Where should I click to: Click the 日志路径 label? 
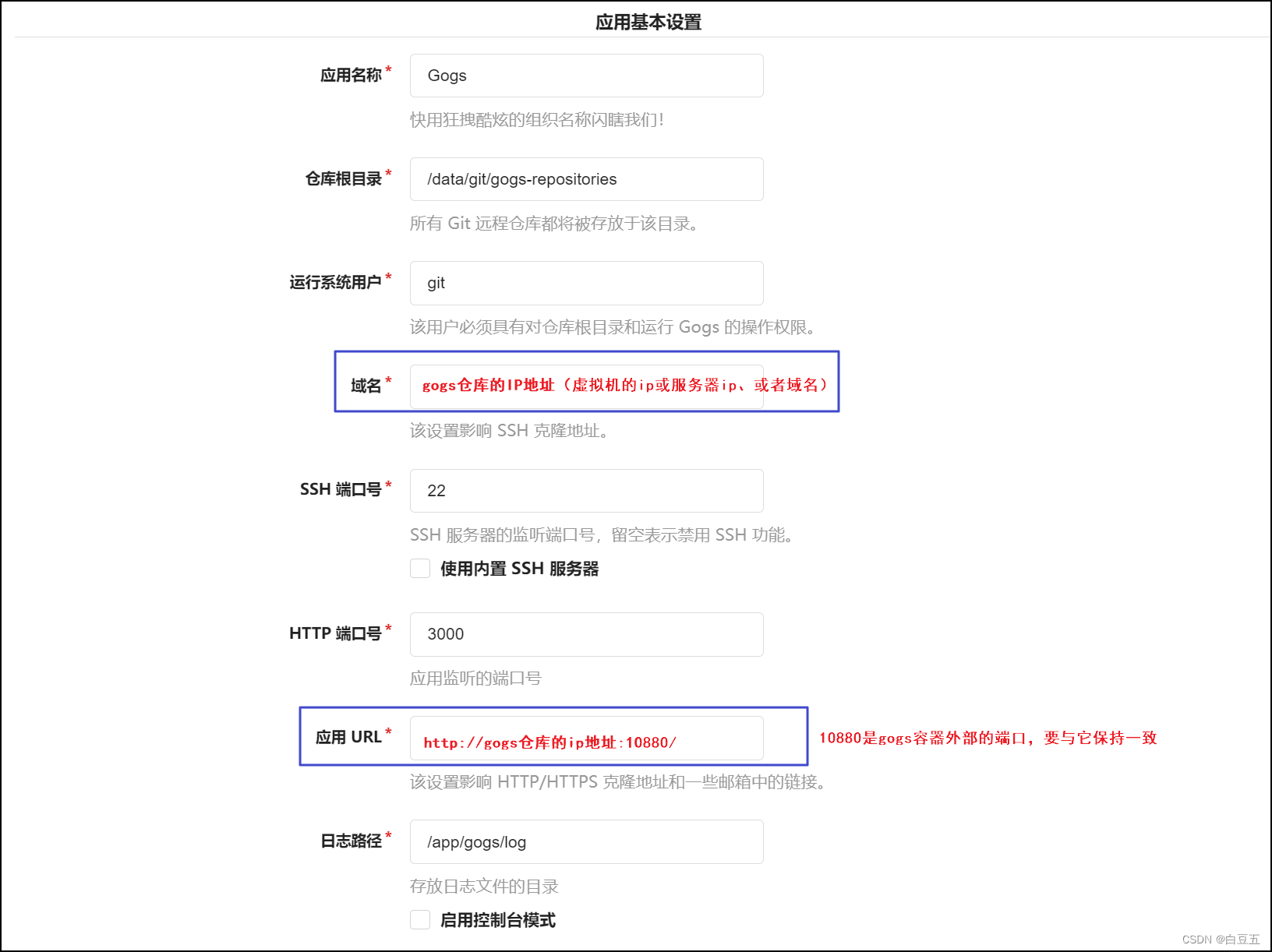(x=351, y=841)
